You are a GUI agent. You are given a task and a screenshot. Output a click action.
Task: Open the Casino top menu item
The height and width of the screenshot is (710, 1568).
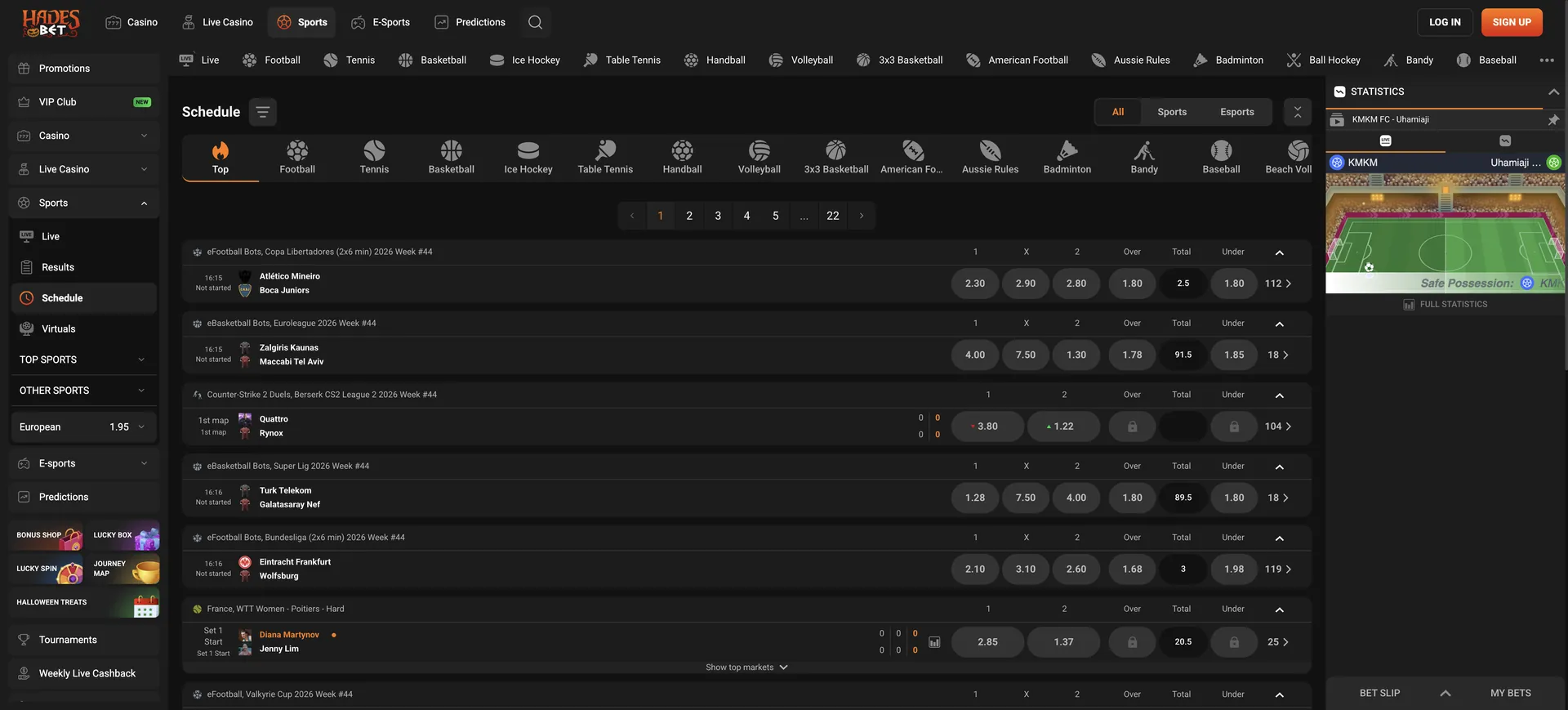[131, 22]
